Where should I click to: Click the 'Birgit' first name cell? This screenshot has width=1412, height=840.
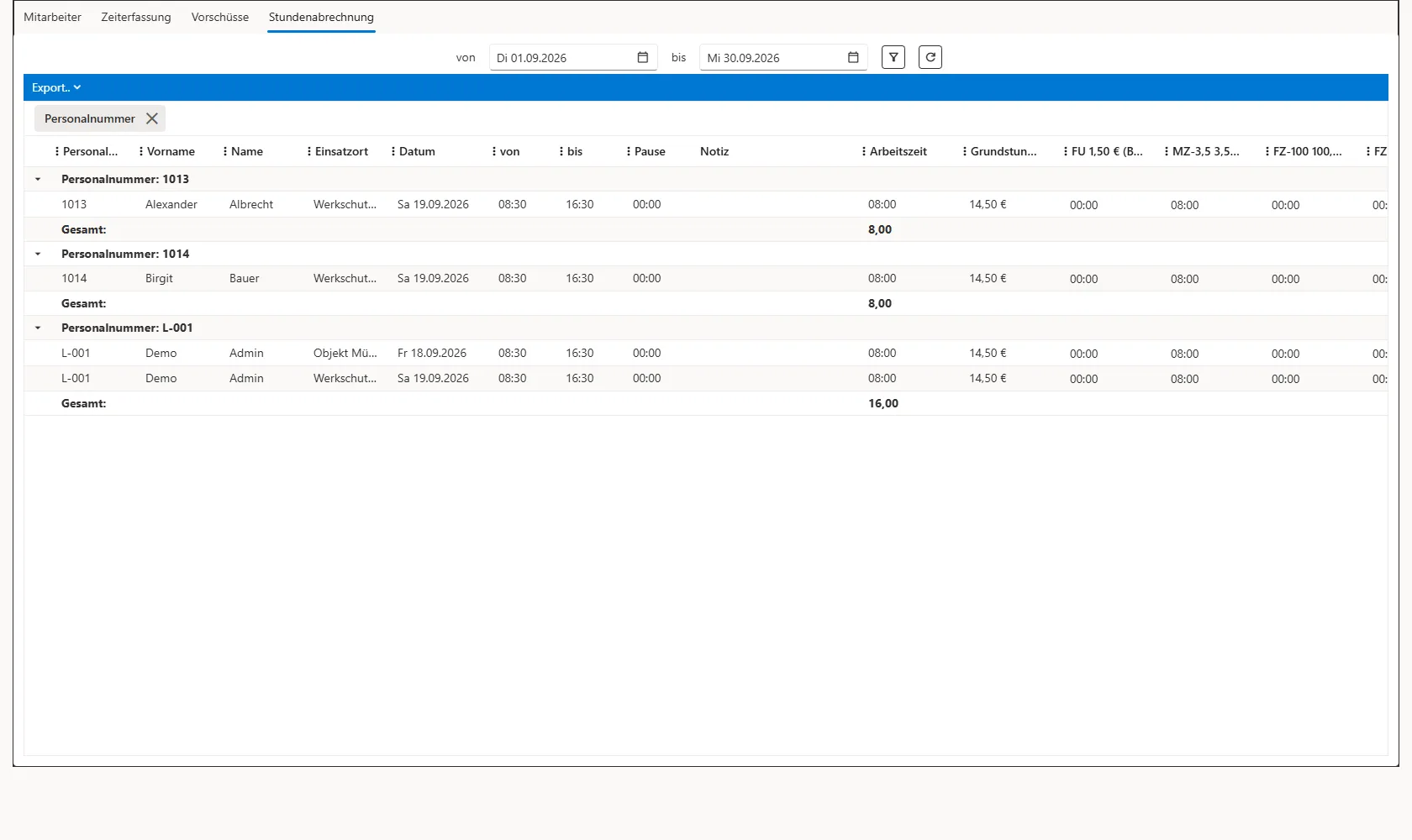pos(159,278)
